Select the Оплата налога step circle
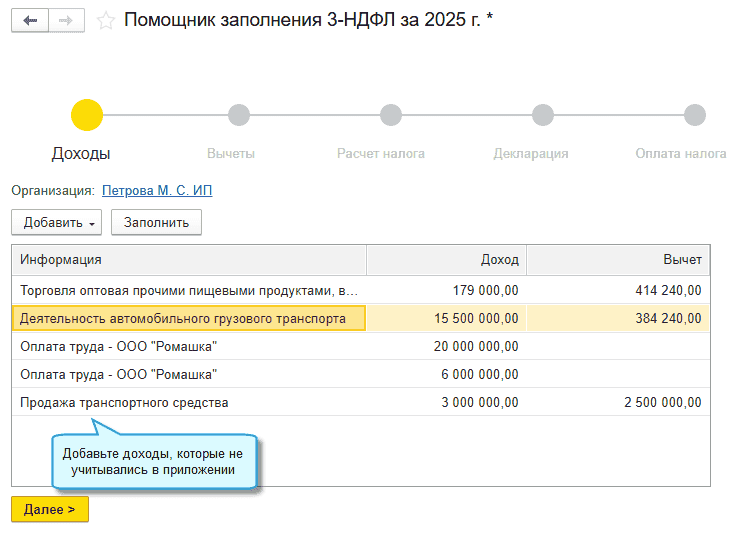The height and width of the screenshot is (544, 735). (x=694, y=115)
